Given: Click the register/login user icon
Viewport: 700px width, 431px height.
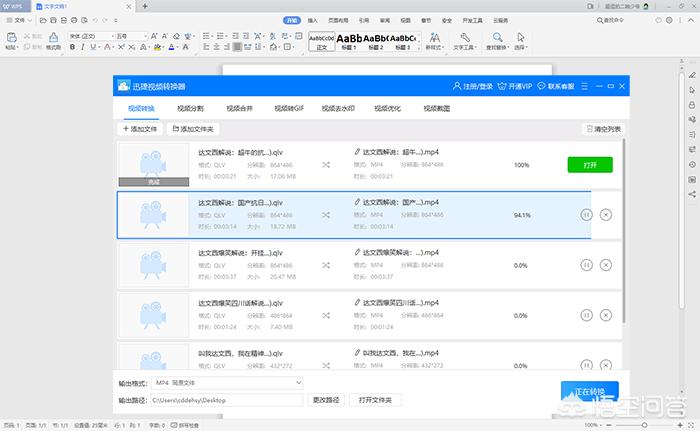Looking at the screenshot, I should (457, 86).
